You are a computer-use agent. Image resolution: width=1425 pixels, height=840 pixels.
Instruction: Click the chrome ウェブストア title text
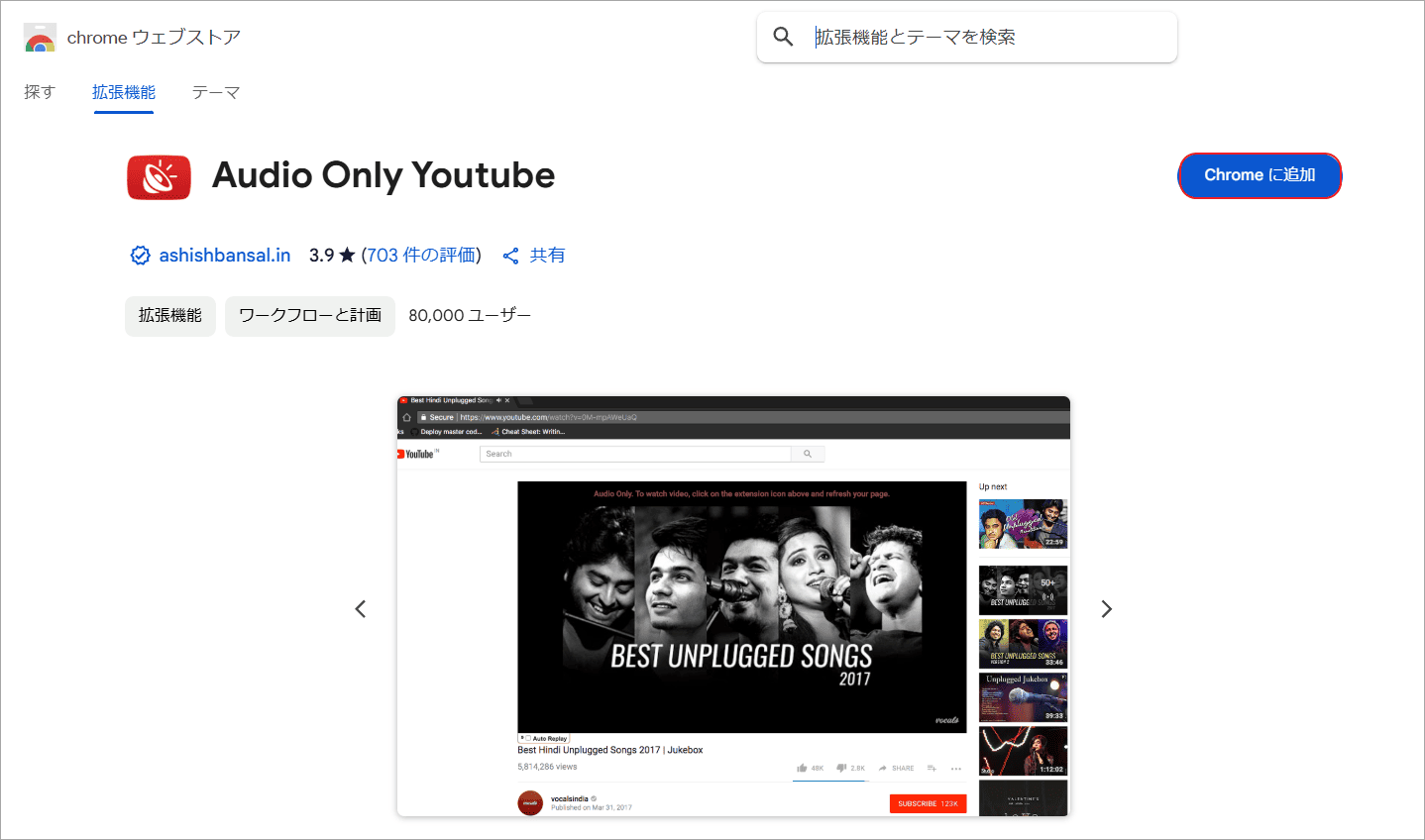point(154,38)
